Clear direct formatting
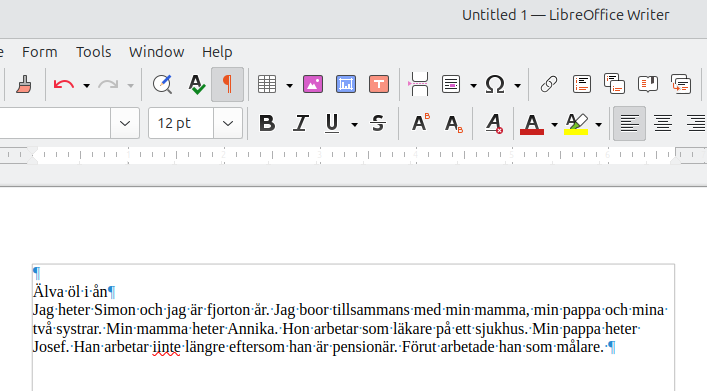Viewport: 707px width, 391px height. (x=494, y=123)
